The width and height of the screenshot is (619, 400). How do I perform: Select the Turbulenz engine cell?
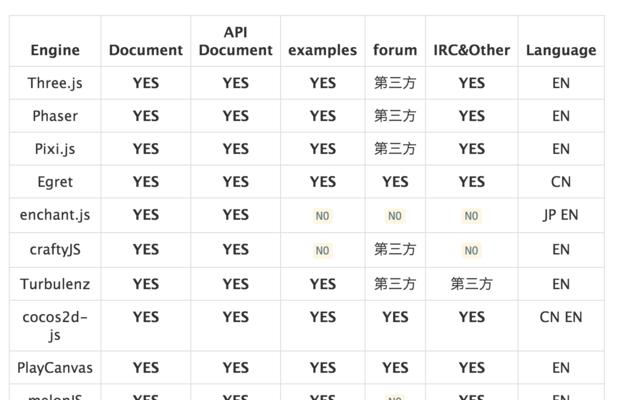coord(55,284)
